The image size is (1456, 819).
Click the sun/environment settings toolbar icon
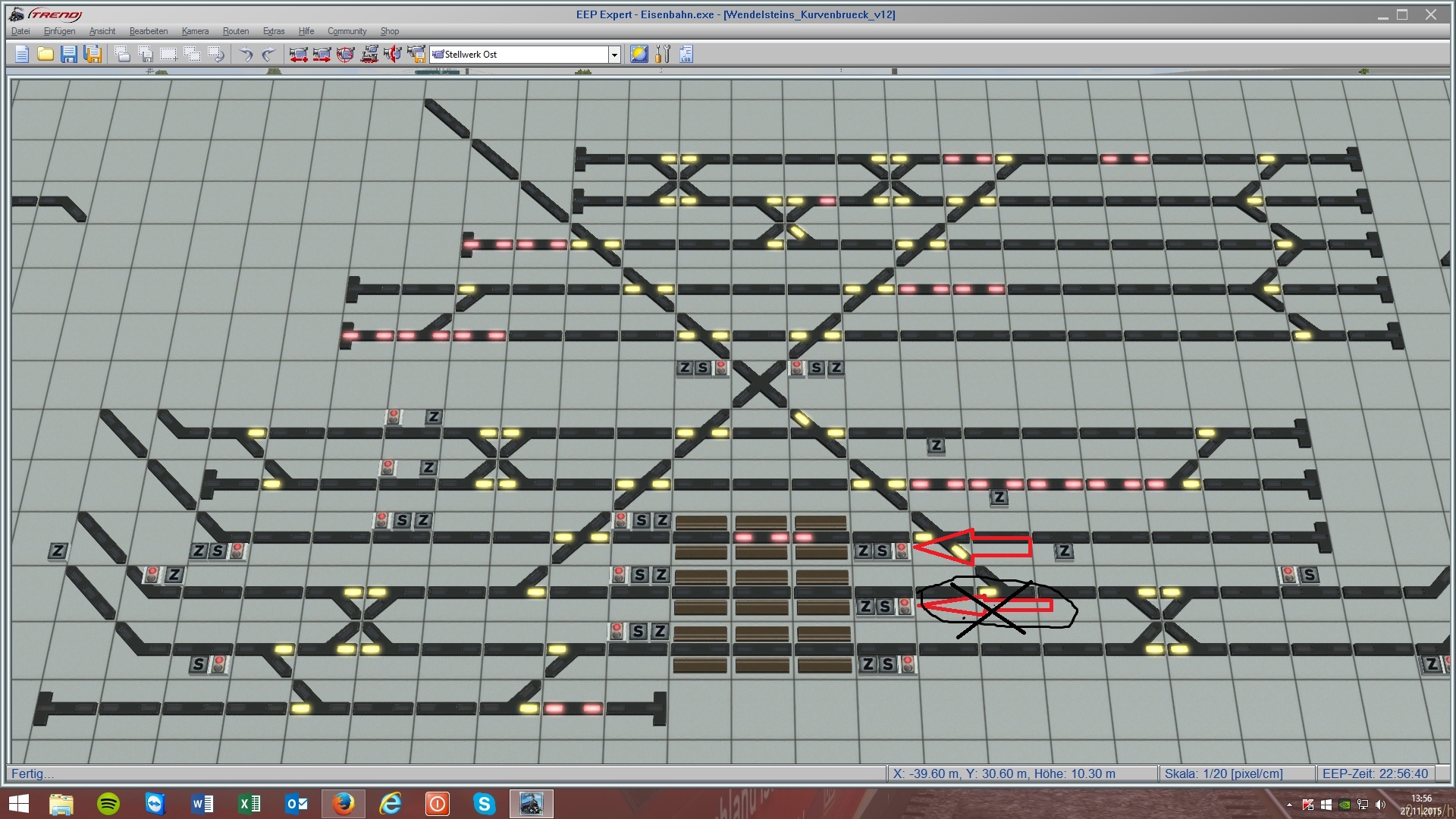tap(639, 54)
